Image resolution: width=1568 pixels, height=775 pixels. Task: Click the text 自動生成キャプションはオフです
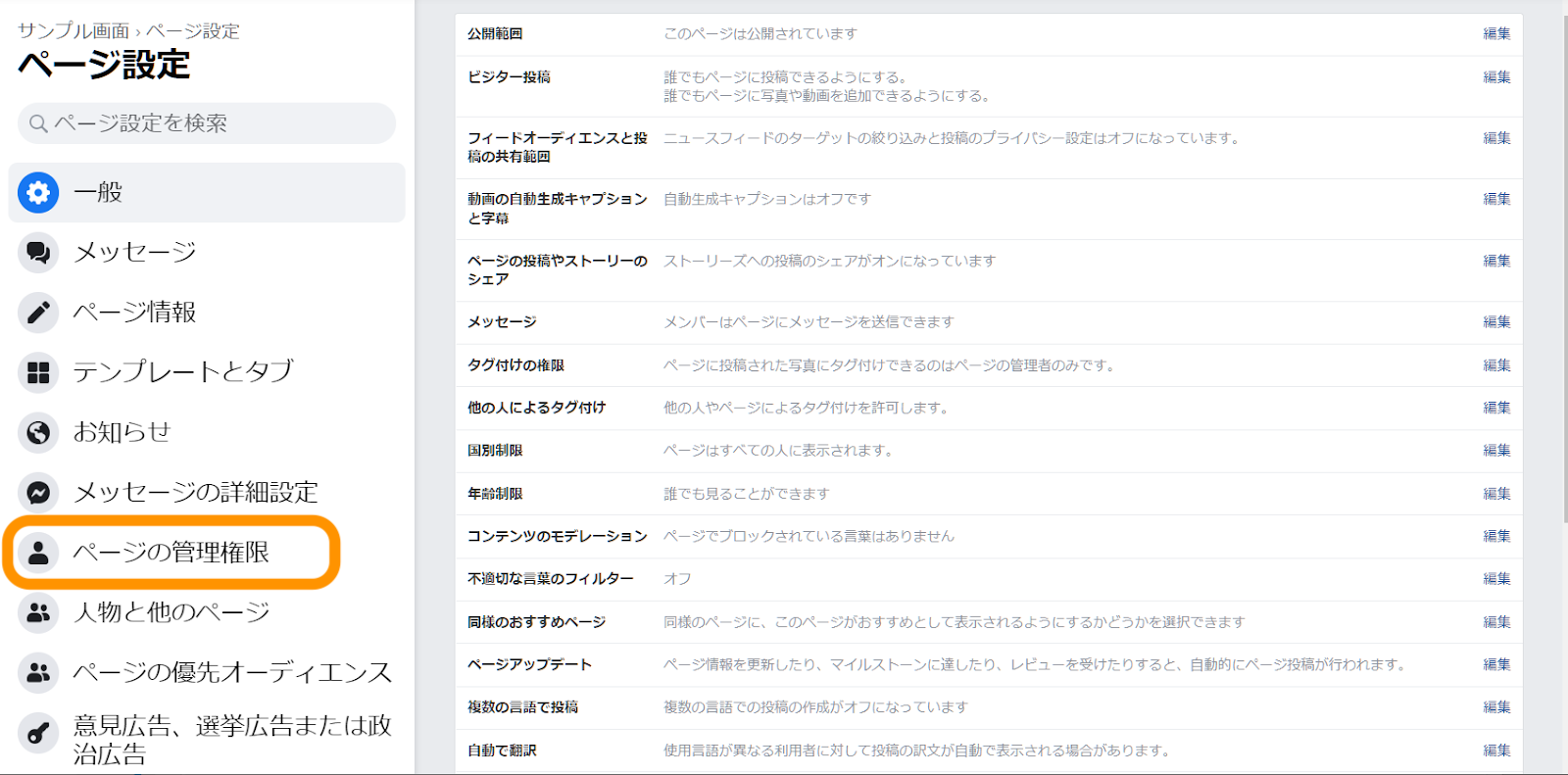pos(767,199)
